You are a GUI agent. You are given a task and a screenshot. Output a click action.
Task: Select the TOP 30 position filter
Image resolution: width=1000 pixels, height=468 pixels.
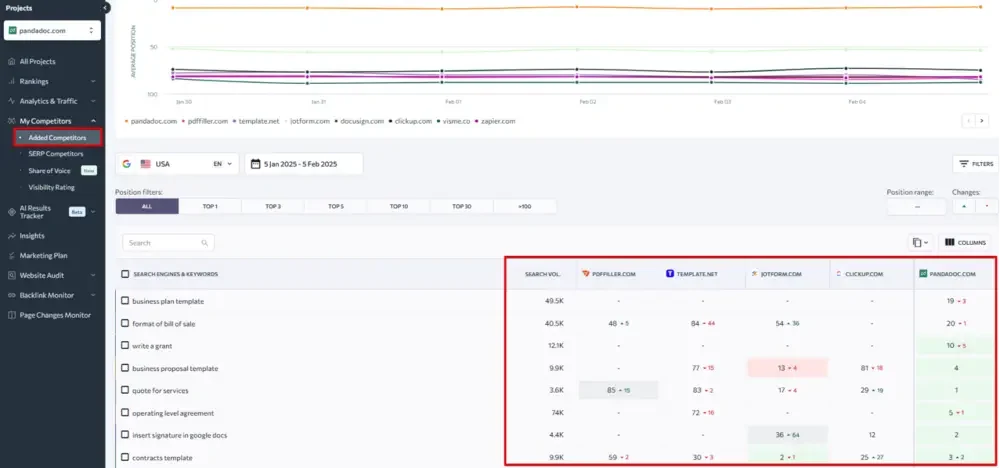pos(462,207)
